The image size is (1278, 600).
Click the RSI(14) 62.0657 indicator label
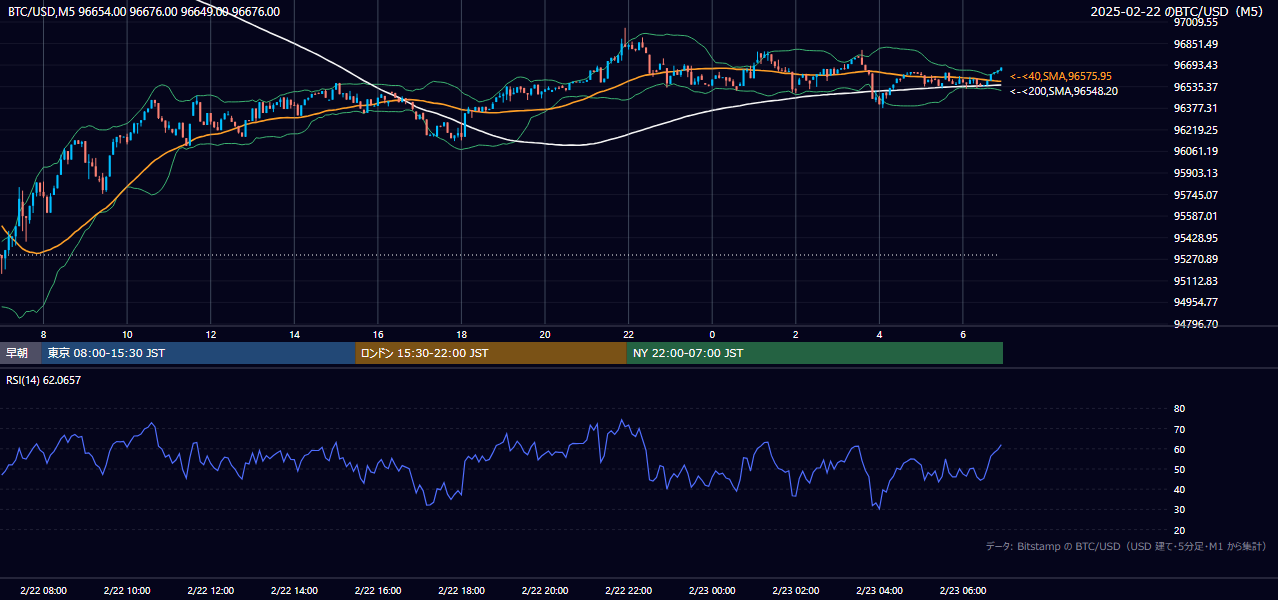click(x=44, y=381)
